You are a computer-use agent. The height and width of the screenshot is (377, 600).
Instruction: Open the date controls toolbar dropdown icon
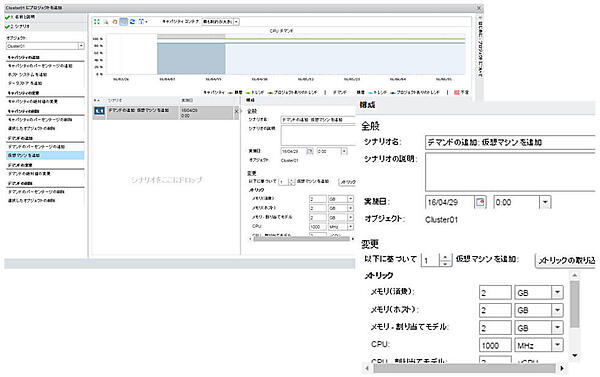point(143,22)
